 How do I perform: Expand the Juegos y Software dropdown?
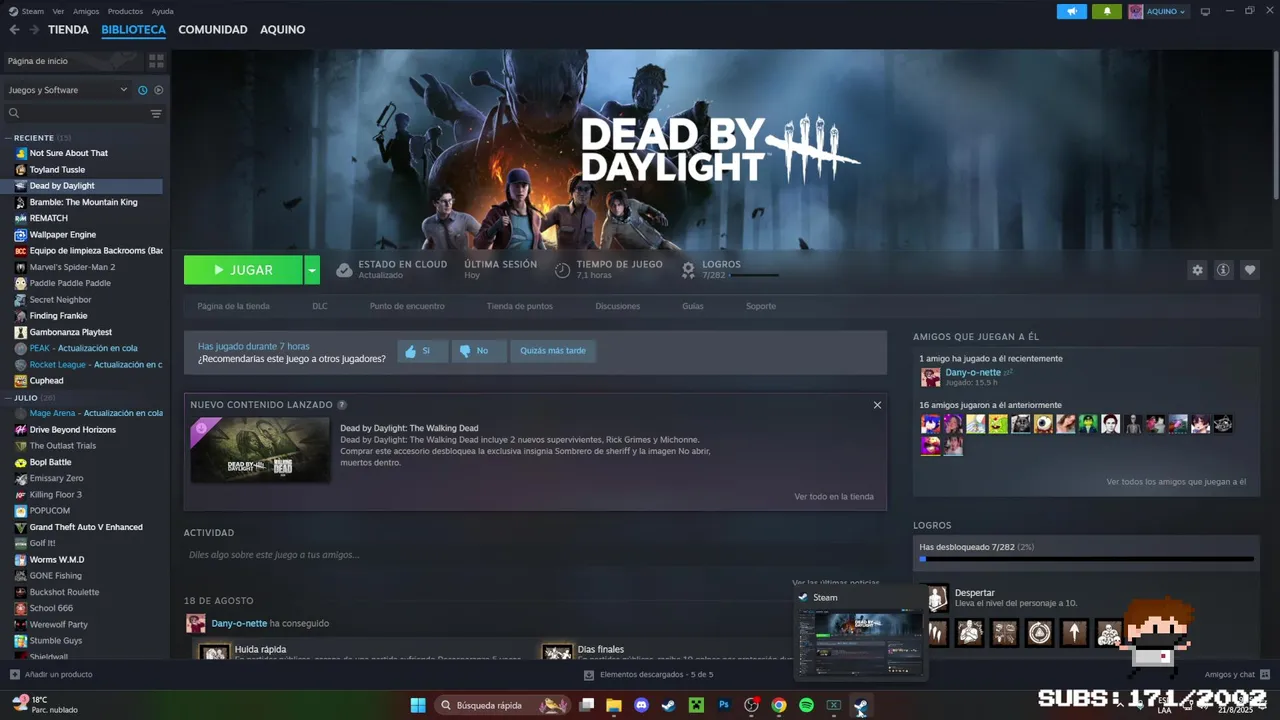(68, 90)
